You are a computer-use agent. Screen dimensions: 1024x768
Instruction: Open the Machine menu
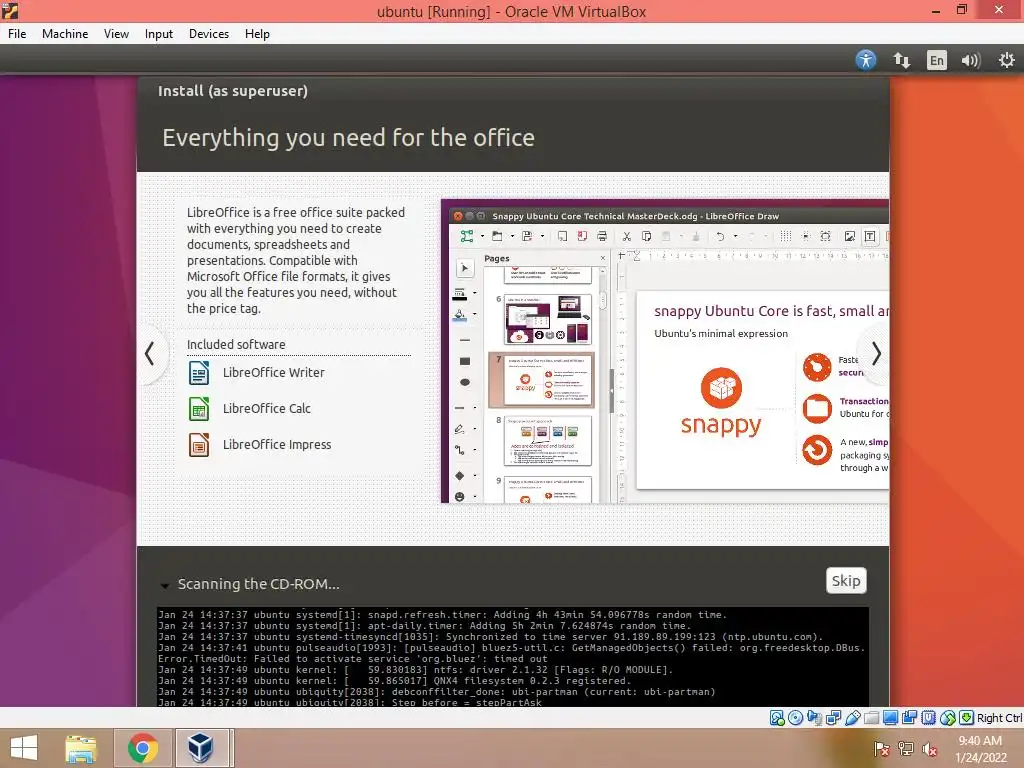coord(65,34)
